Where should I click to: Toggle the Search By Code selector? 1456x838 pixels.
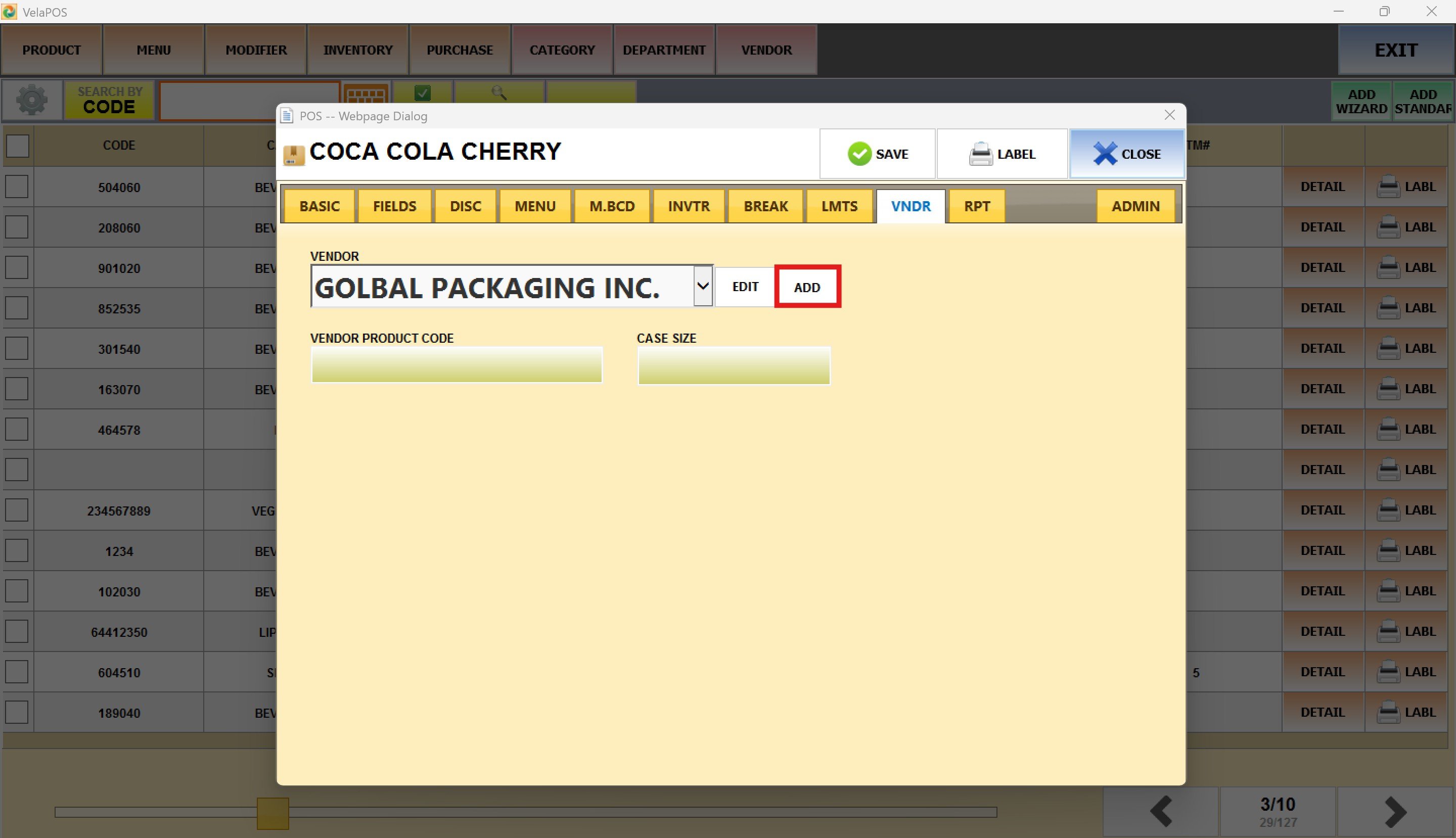click(x=109, y=100)
